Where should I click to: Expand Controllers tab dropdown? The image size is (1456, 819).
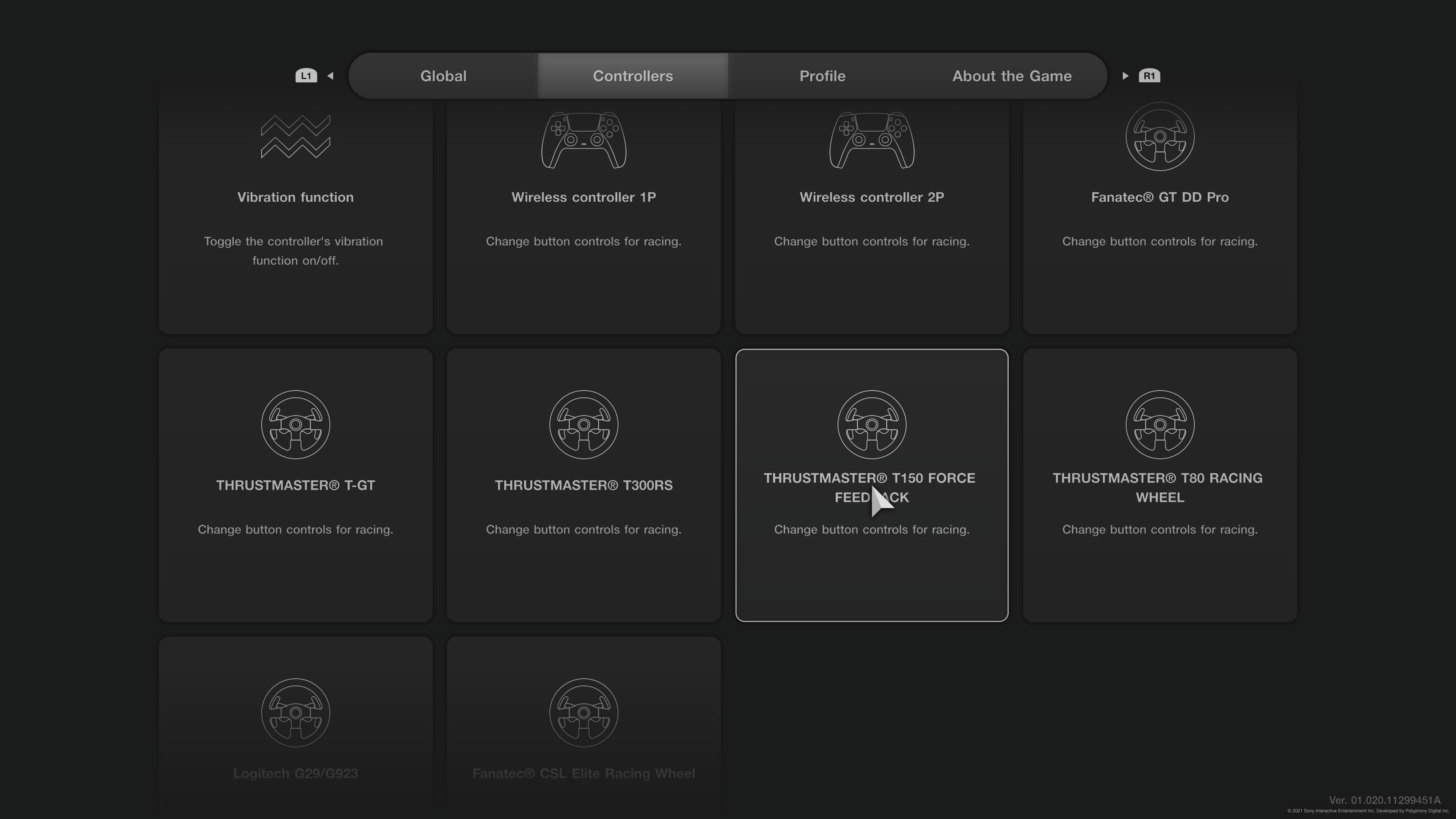[633, 75]
